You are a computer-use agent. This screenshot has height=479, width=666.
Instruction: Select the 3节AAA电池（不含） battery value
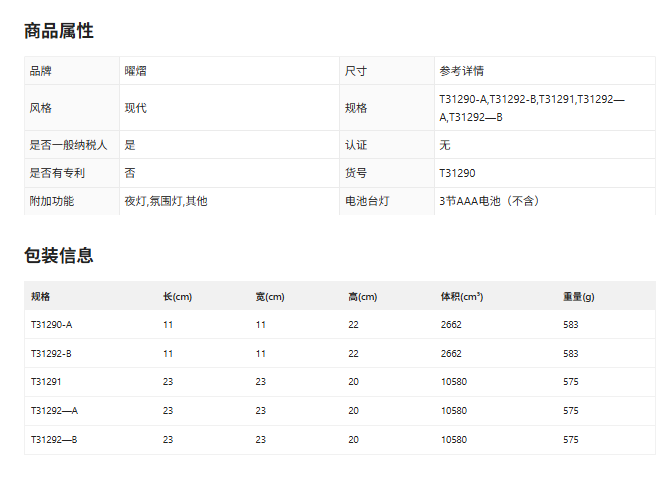[x=489, y=201]
